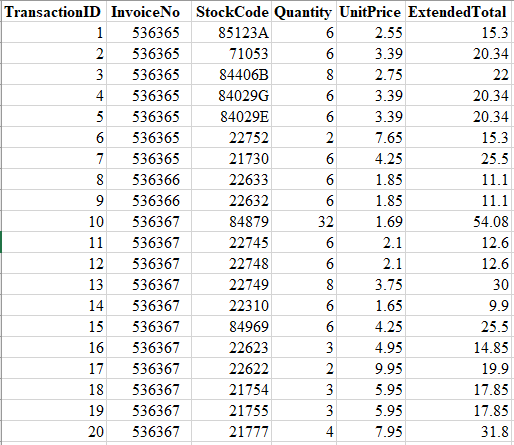
Task: Select Quantity cell 32
Action: (304, 222)
